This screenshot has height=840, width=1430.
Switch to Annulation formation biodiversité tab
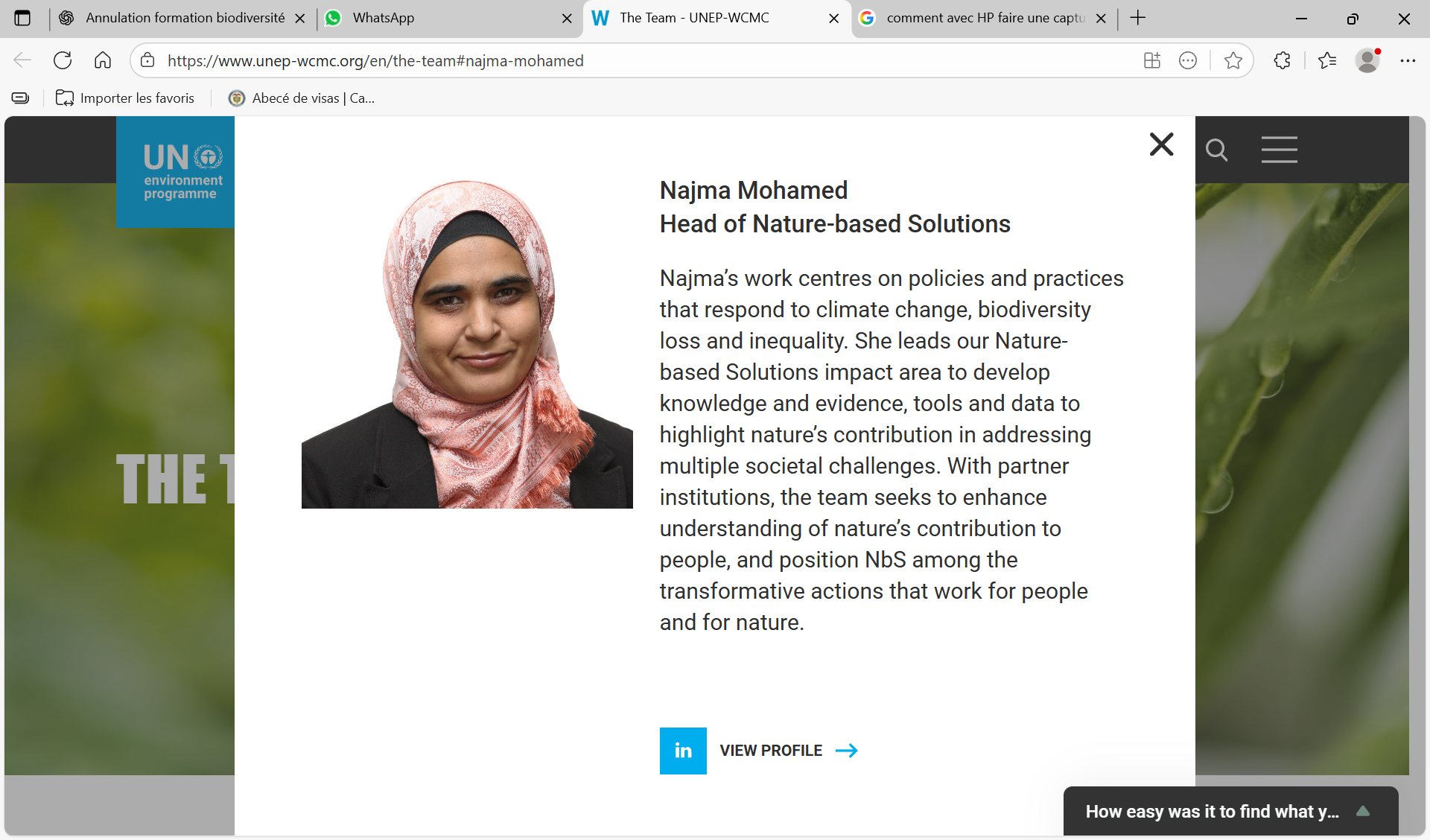[x=179, y=18]
